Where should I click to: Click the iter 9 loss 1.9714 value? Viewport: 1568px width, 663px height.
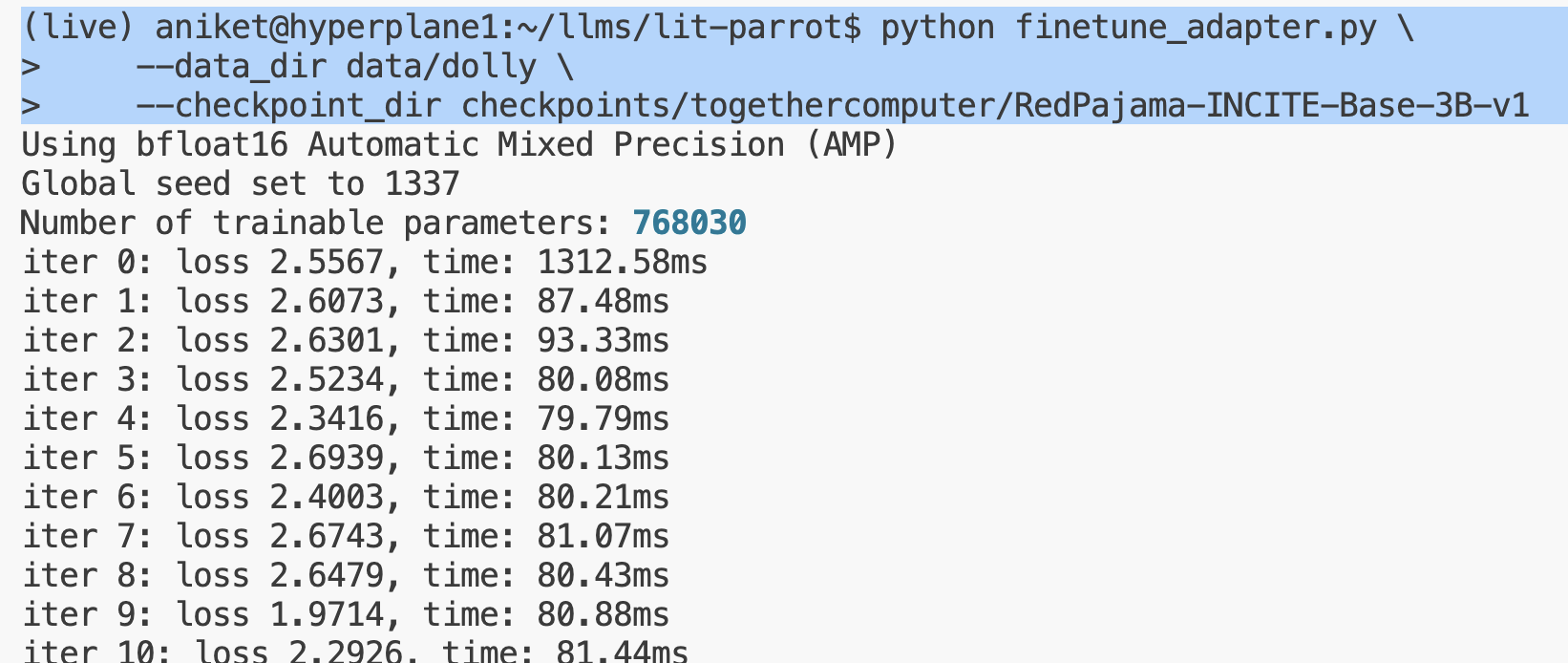[327, 614]
